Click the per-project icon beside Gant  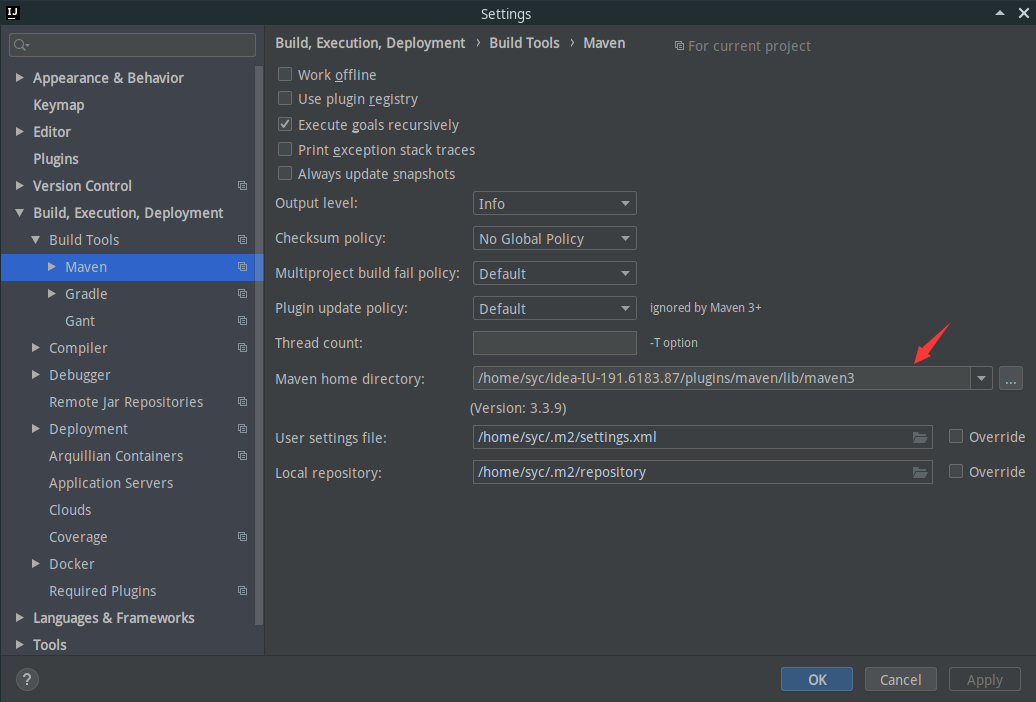242,321
